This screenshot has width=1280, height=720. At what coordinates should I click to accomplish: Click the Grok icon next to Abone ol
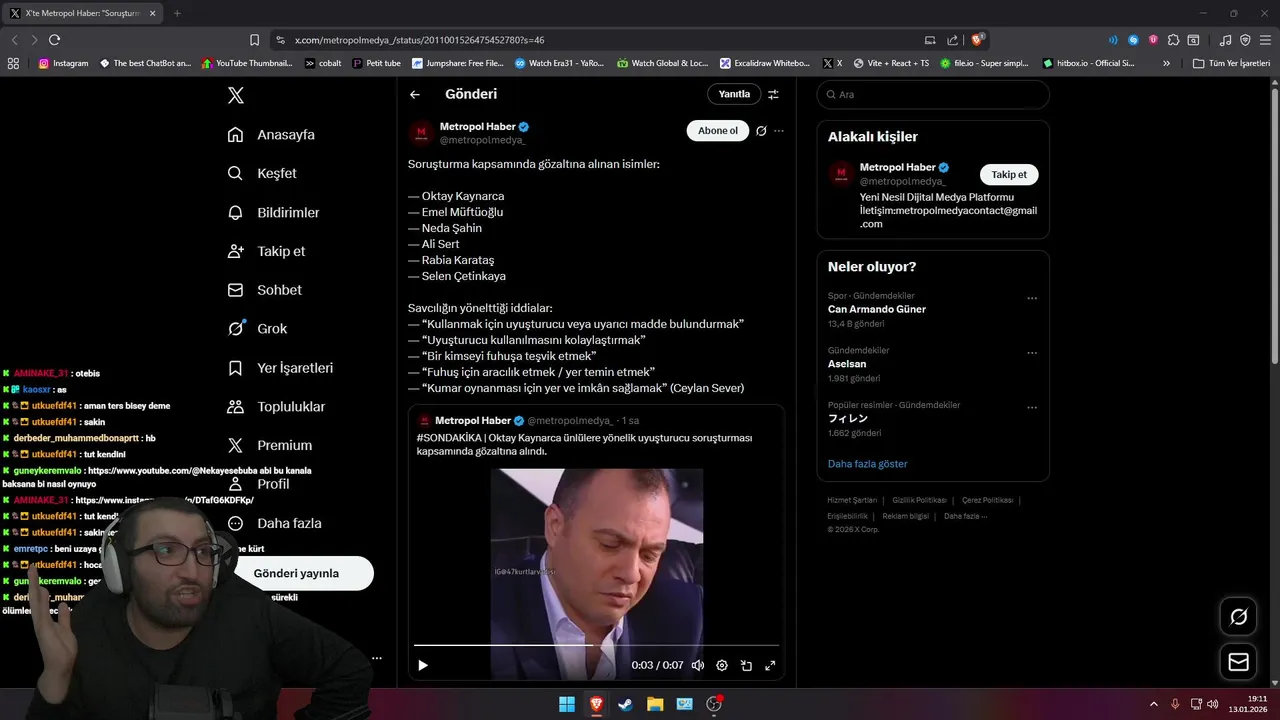761,130
